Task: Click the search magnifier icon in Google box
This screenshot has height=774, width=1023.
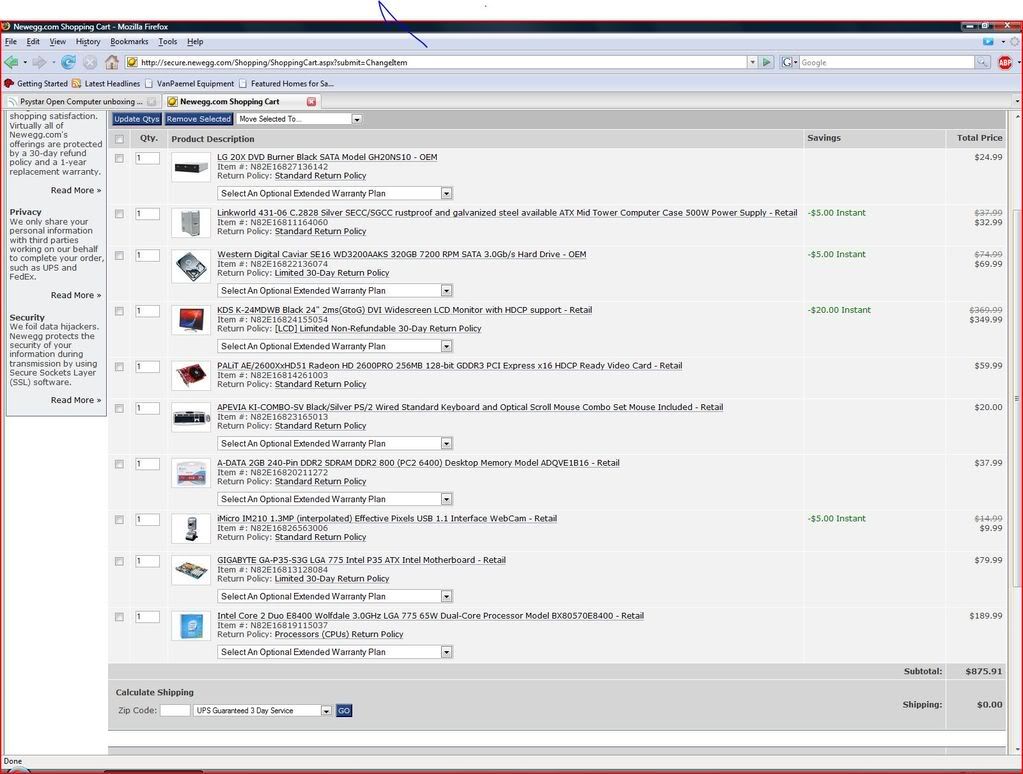Action: [982, 62]
